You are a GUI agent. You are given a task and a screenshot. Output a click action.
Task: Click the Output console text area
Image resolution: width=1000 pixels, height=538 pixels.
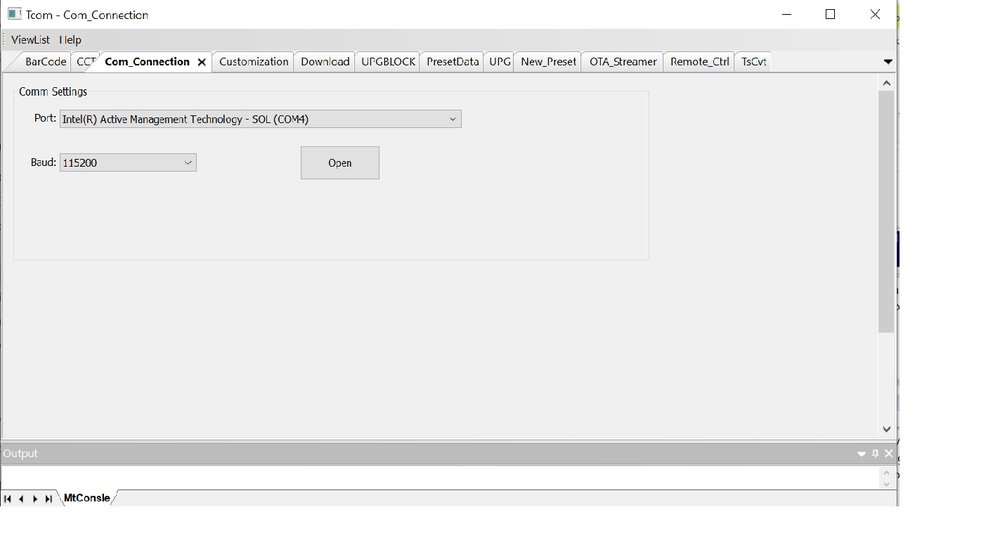(x=440, y=477)
